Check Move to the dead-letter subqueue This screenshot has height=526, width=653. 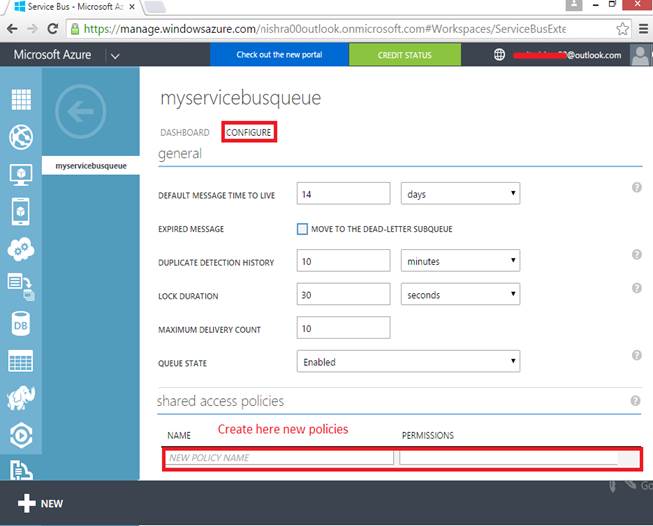pyautogui.click(x=302, y=229)
